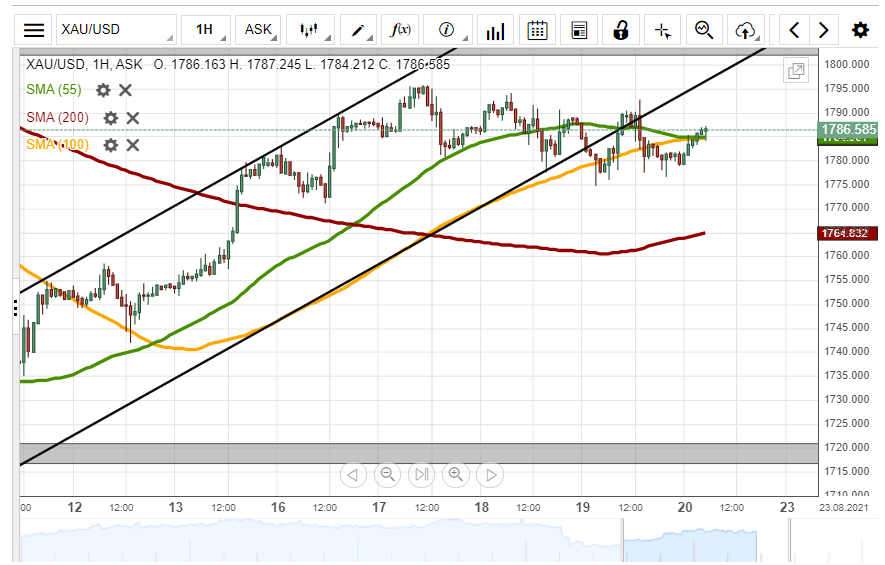885x565 pixels.
Task: Open the XAU/USD instrument selector
Action: coord(115,30)
